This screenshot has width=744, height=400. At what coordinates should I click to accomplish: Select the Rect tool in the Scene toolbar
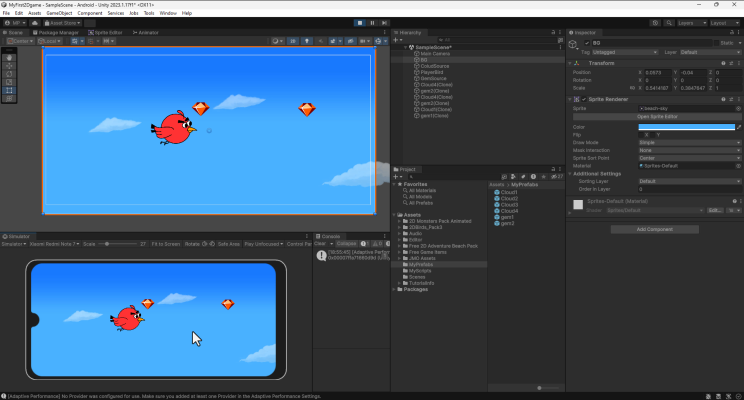pos(9,90)
